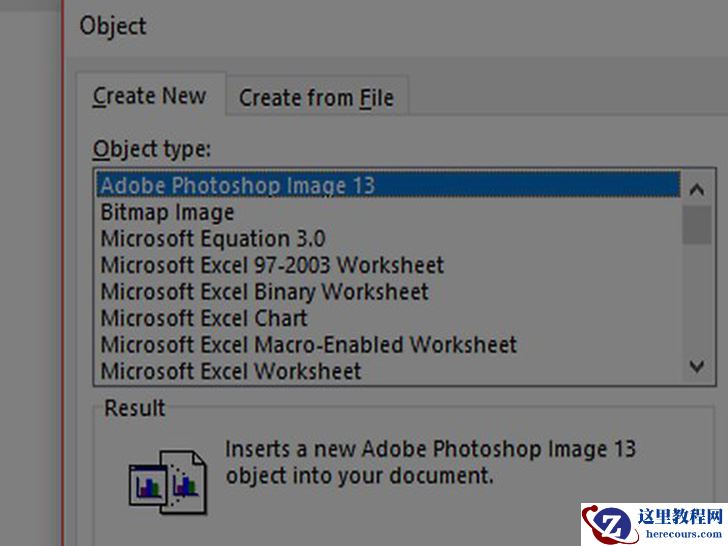This screenshot has height=546, width=728.
Task: Select Microsoft Excel Binary Worksheet
Action: point(264,292)
